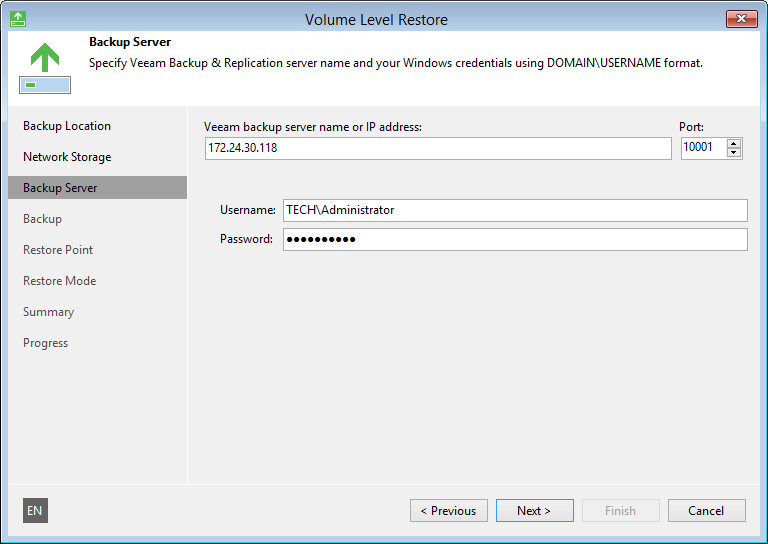Focus the Username field

pos(515,210)
